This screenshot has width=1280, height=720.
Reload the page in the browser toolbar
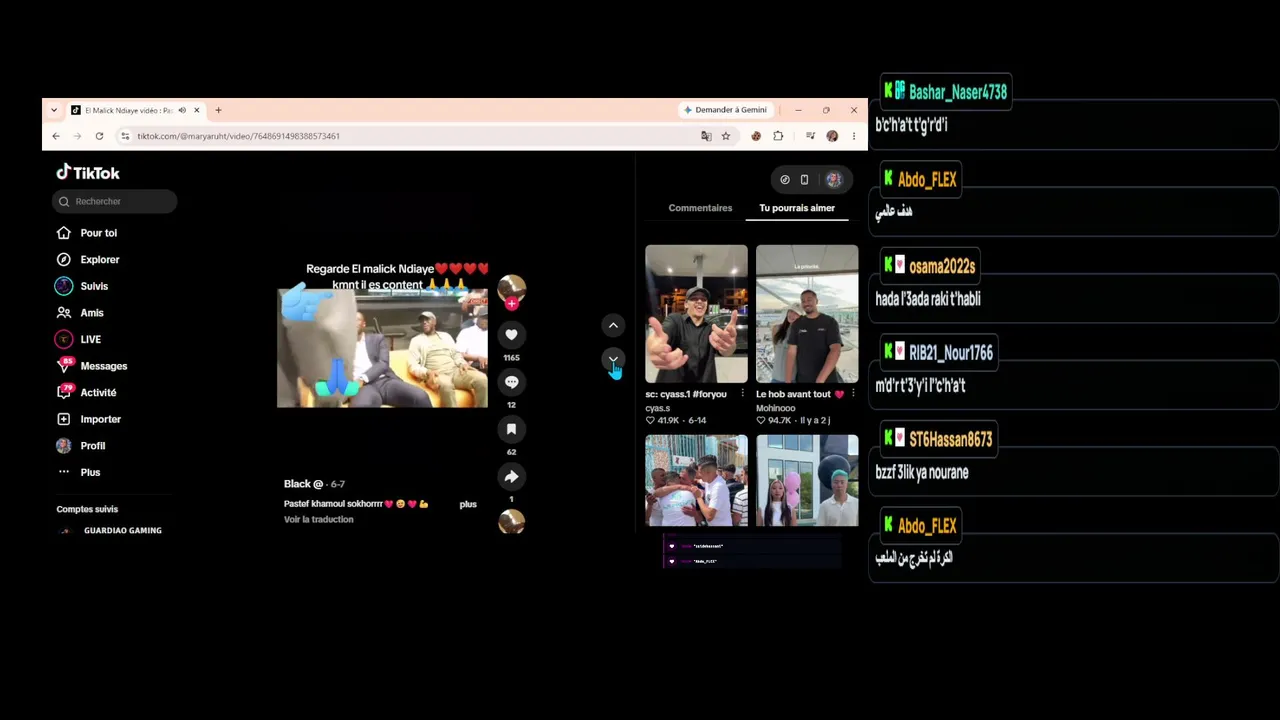pyautogui.click(x=99, y=136)
